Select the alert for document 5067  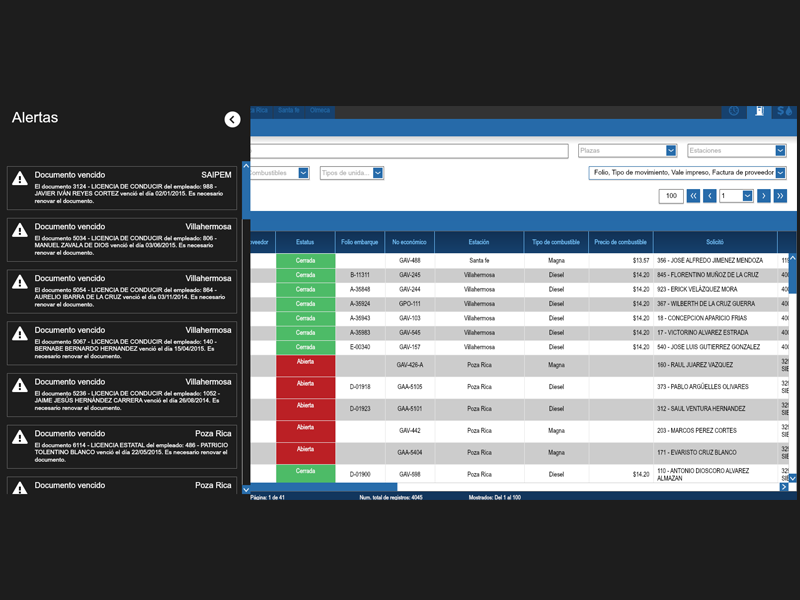click(122, 342)
